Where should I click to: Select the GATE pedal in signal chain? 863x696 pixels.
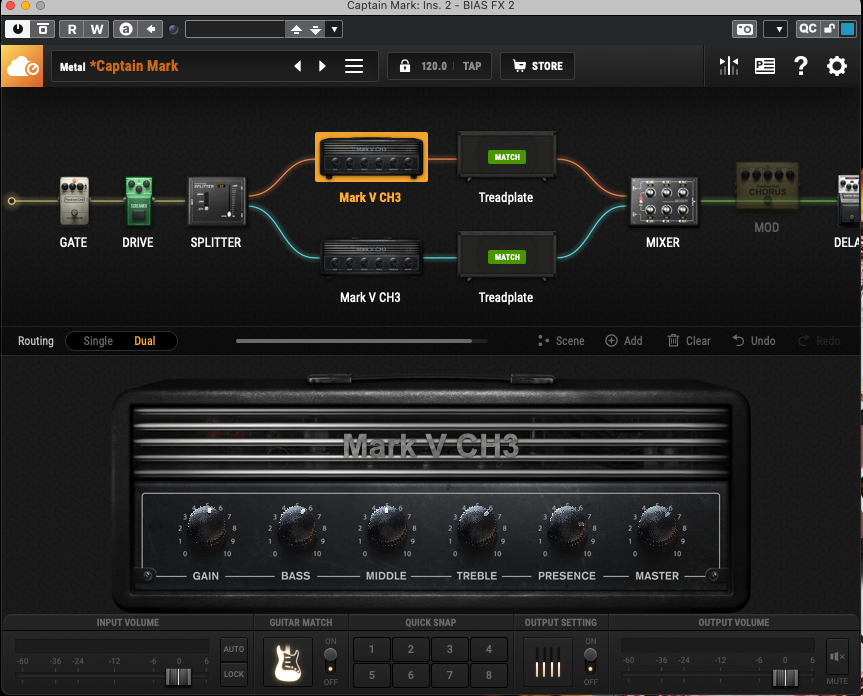click(74, 201)
